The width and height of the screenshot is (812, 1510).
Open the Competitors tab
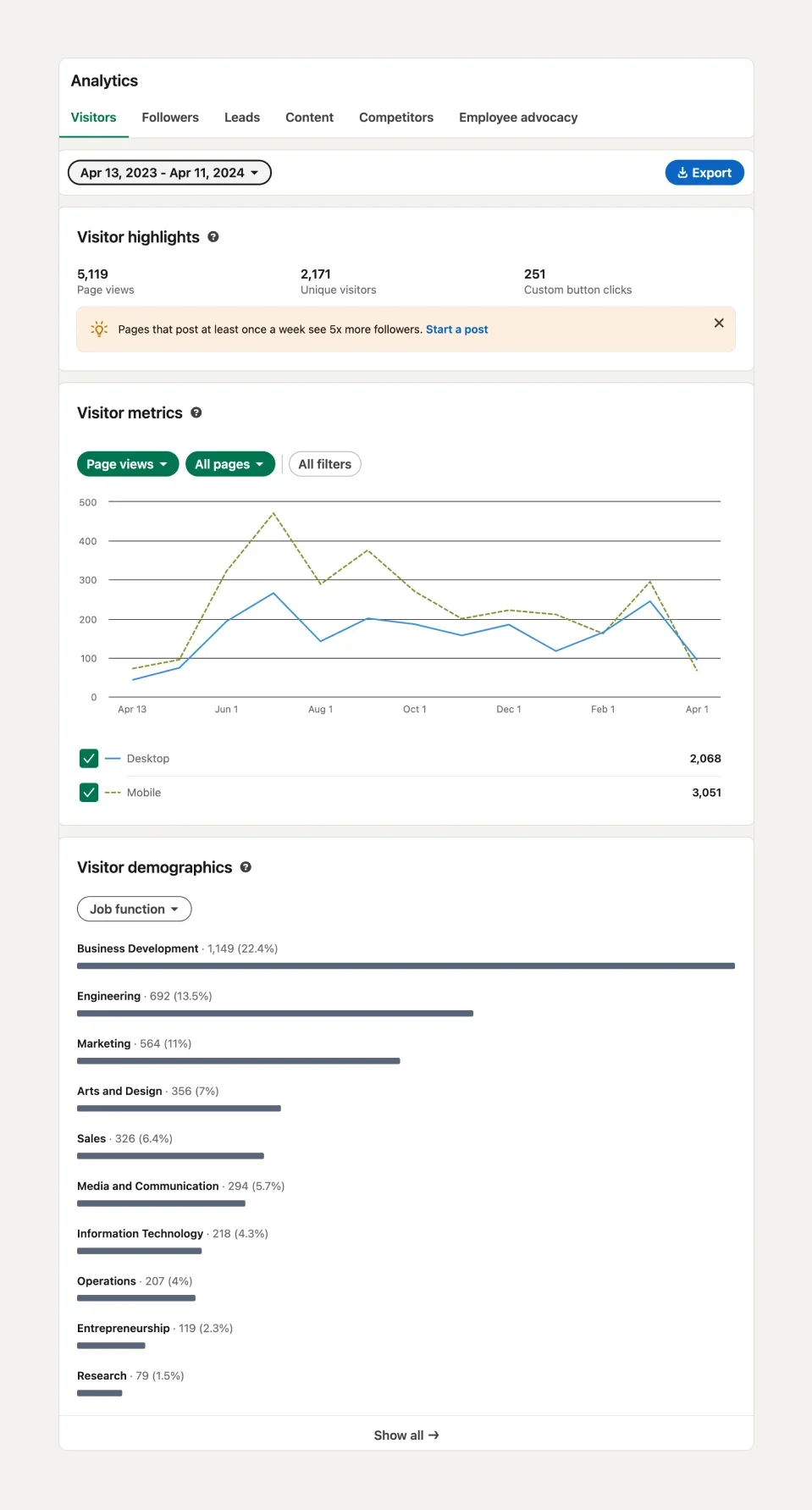396,118
